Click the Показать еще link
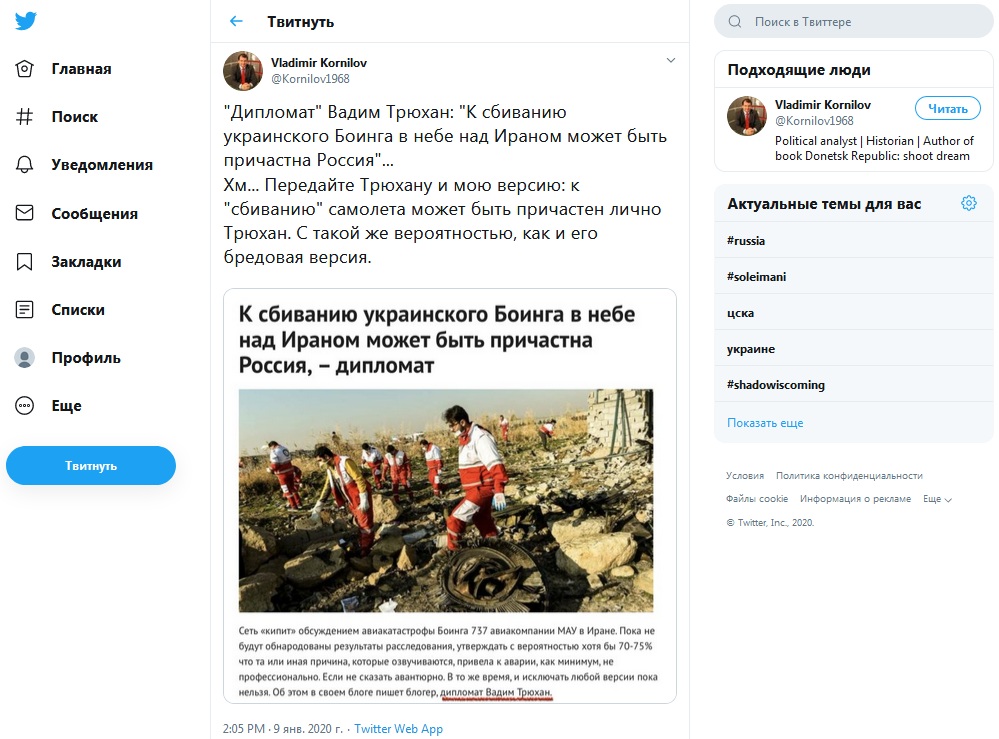 tap(765, 423)
